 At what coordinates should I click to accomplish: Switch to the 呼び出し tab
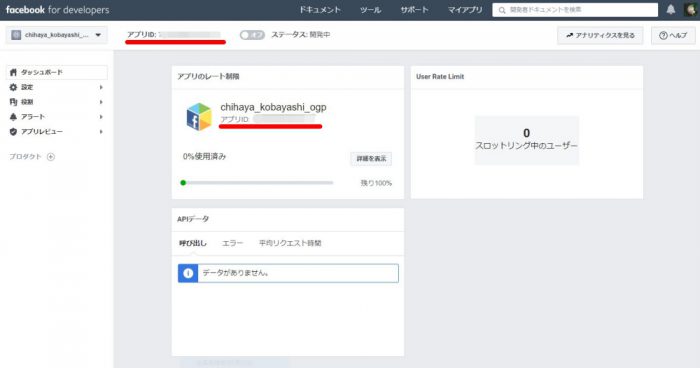point(193,243)
